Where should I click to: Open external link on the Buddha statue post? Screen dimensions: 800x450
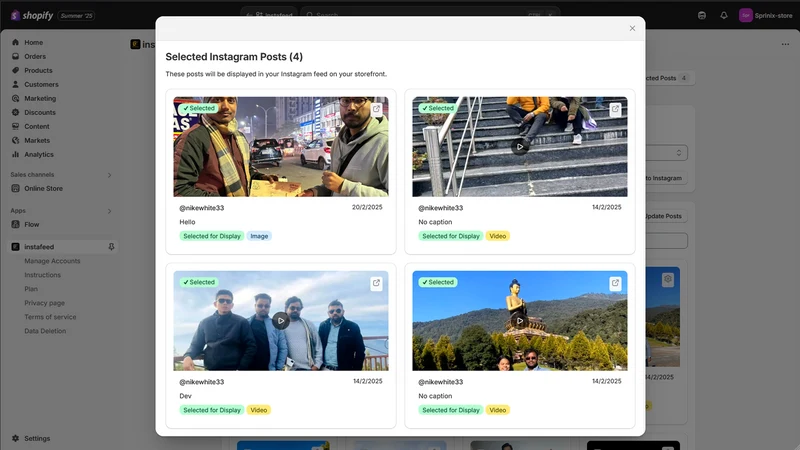(x=615, y=283)
